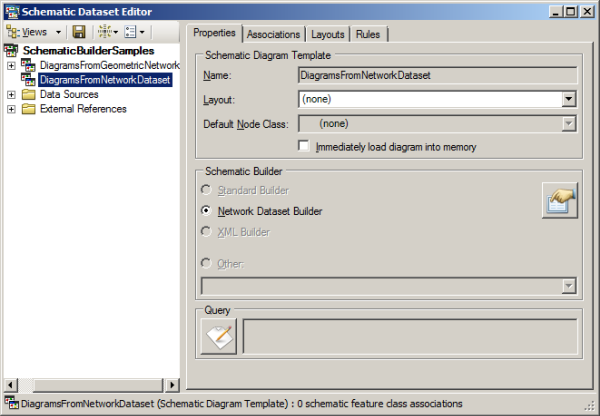Click the Schematic Builder properties hand icon
Viewport: 600px width, 416px height.
click(x=559, y=201)
